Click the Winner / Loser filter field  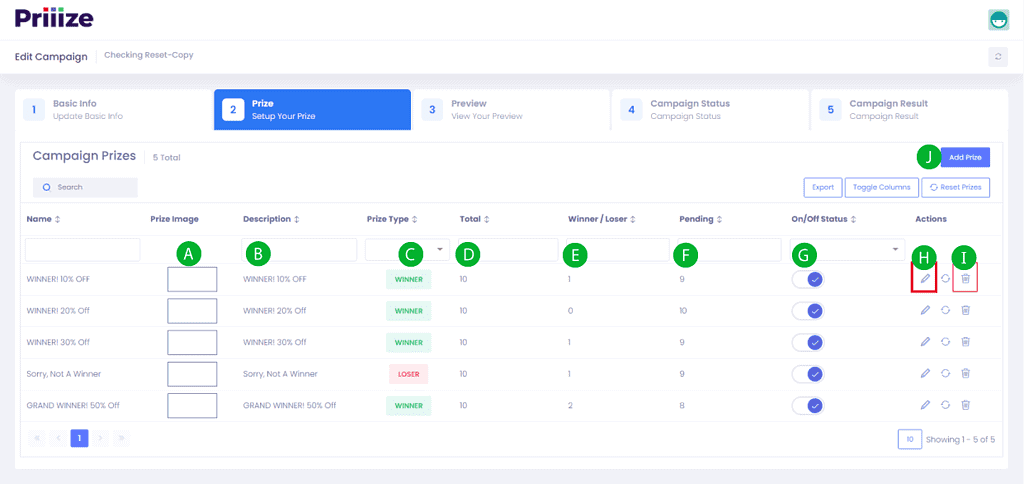(618, 250)
